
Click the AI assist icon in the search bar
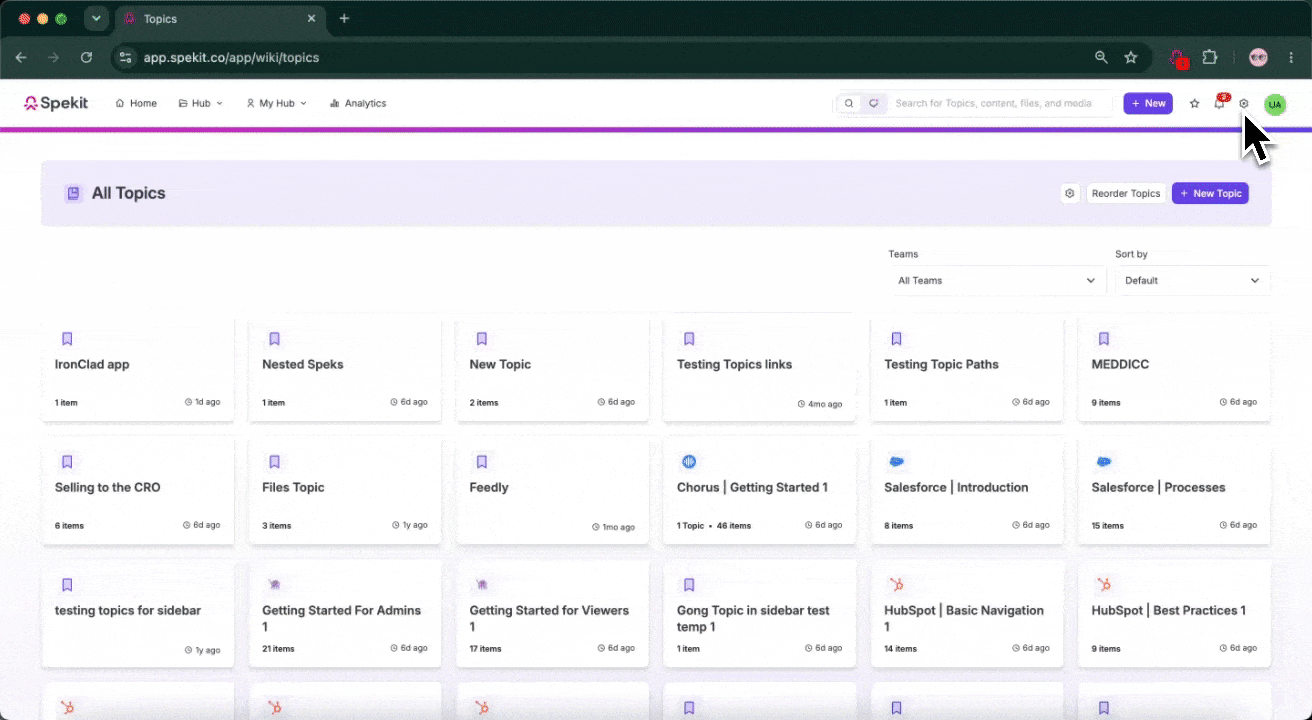click(874, 103)
